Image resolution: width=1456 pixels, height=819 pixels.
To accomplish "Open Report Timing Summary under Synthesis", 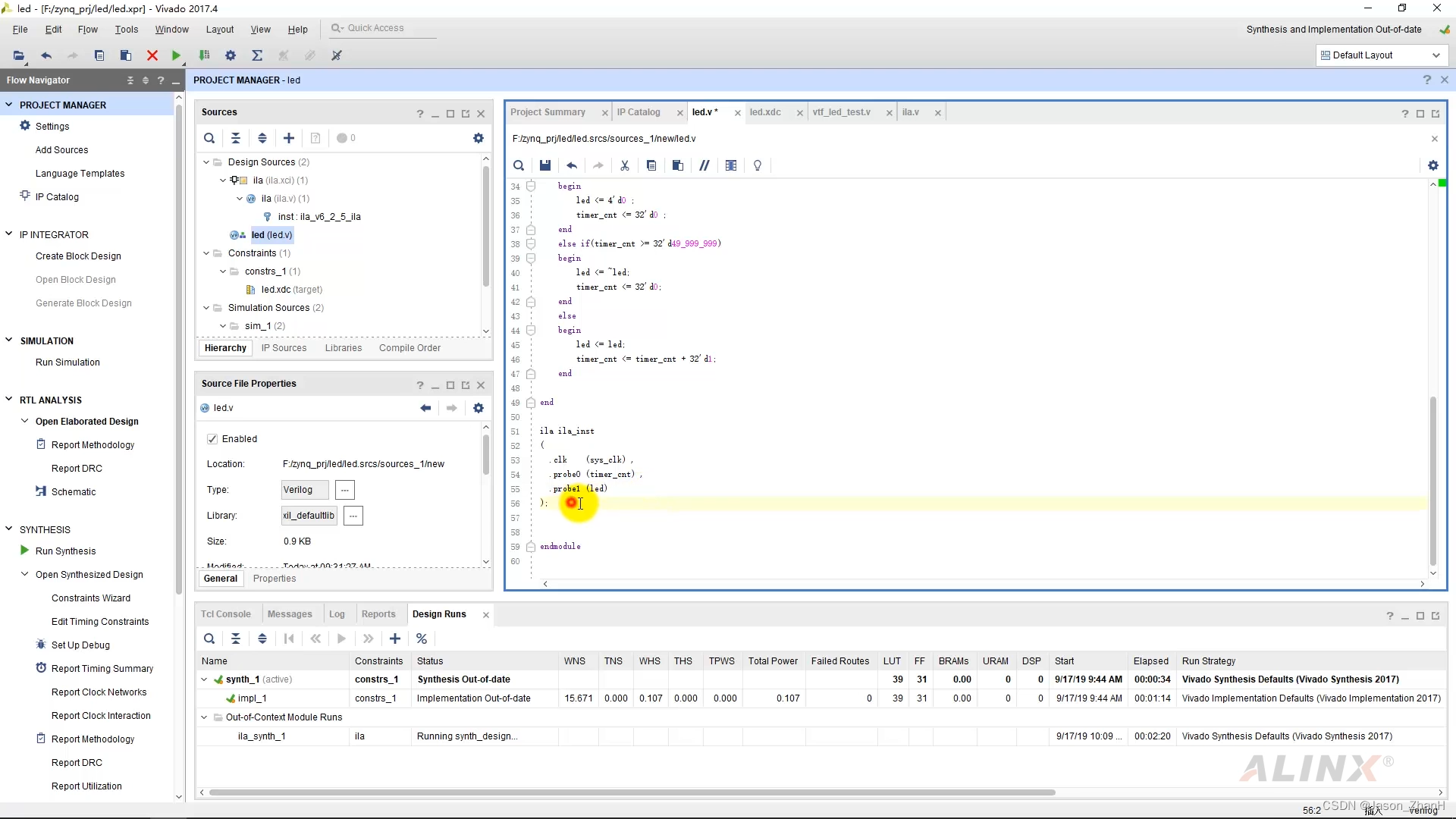I will [102, 669].
